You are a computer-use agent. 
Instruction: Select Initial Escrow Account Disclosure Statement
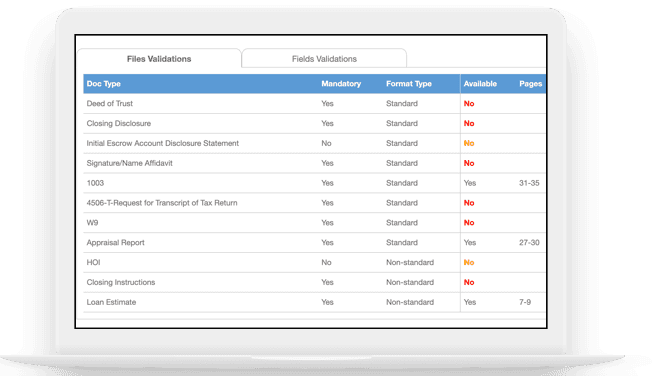point(315,143)
